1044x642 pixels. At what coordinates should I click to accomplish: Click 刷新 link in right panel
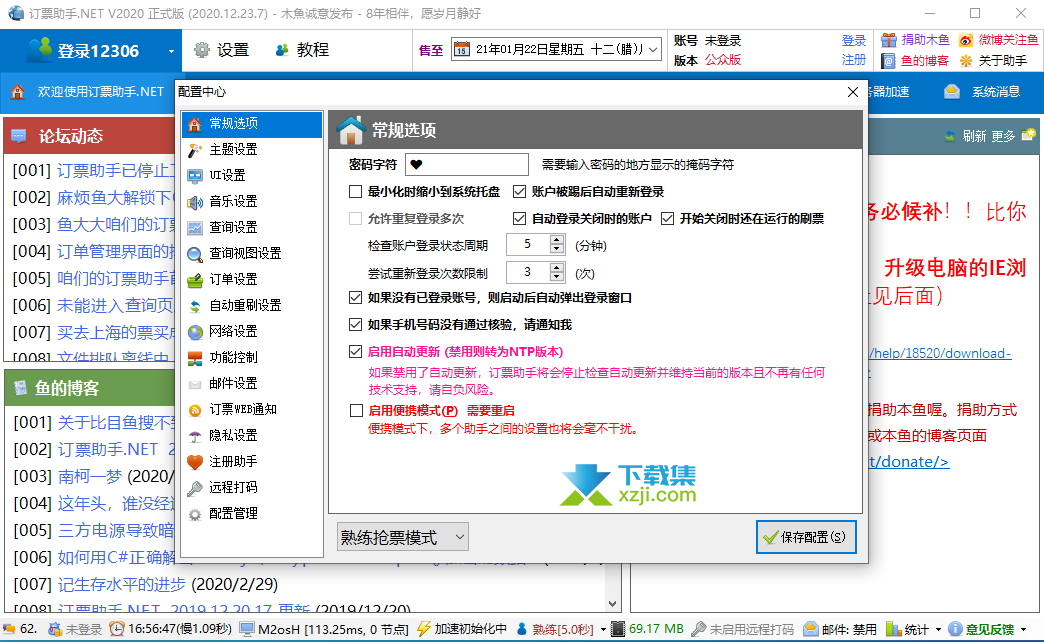coord(974,136)
